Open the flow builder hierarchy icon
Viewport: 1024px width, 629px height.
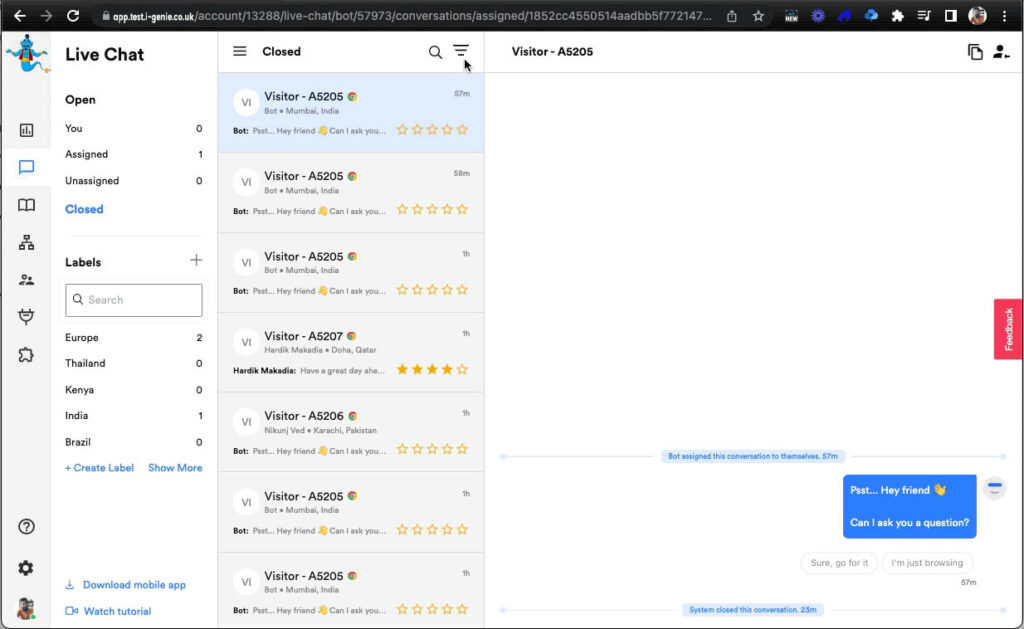point(27,243)
